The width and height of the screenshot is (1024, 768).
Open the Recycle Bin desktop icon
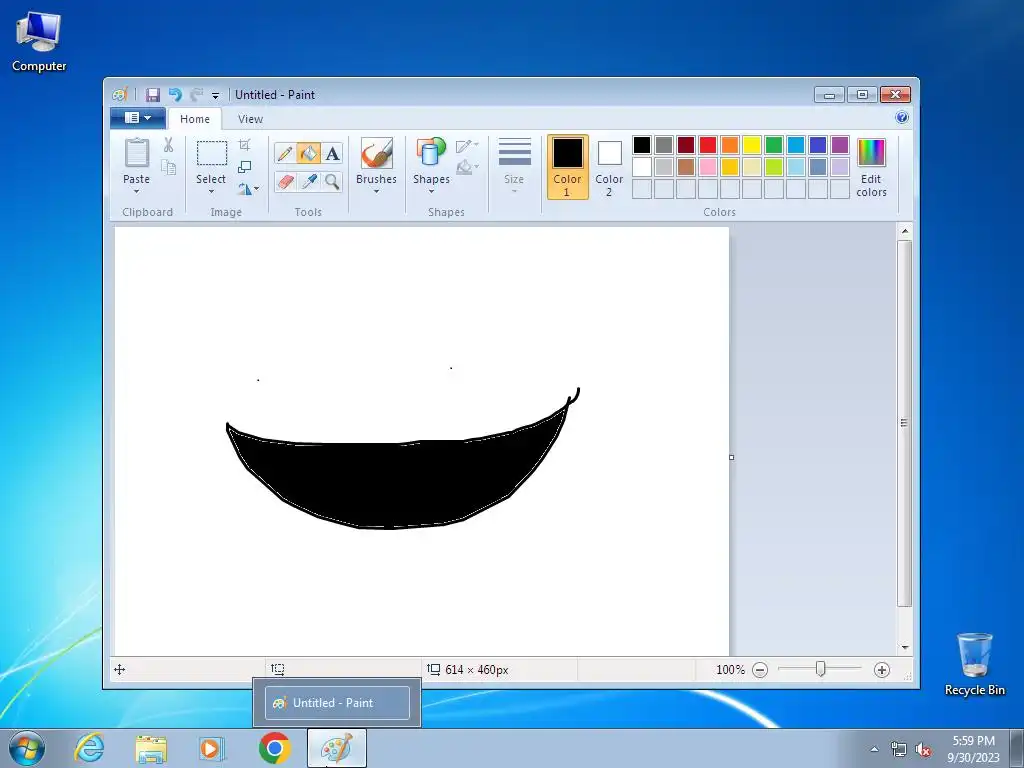point(974,664)
